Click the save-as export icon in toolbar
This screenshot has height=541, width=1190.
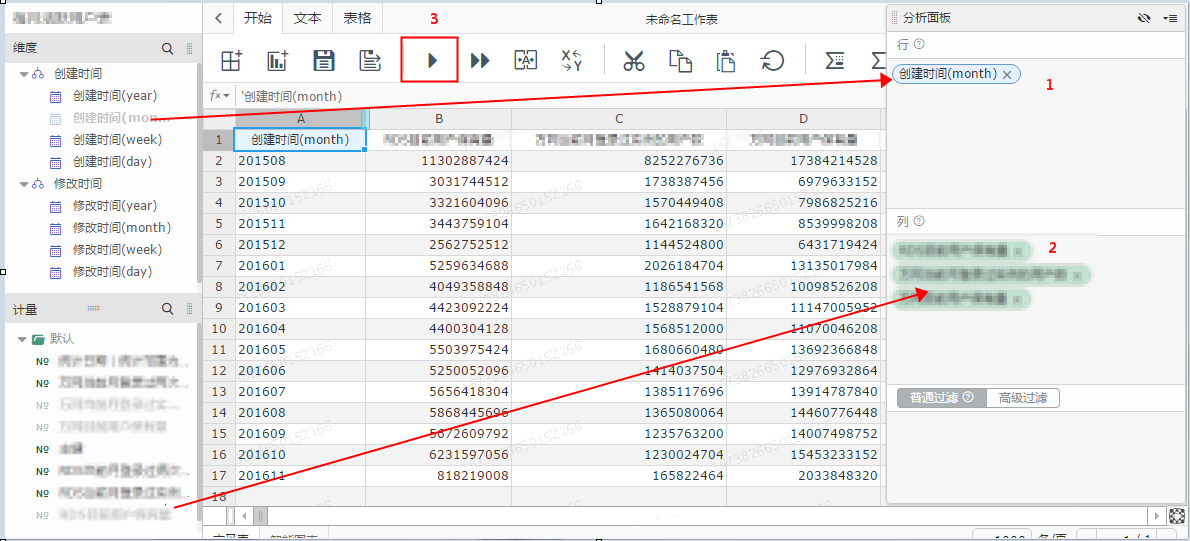click(x=370, y=61)
